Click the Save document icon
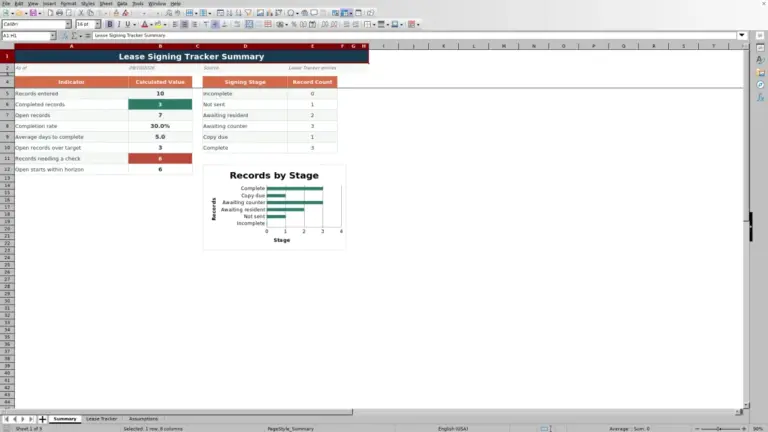The width and height of the screenshot is (768, 432). pyautogui.click(x=33, y=13)
